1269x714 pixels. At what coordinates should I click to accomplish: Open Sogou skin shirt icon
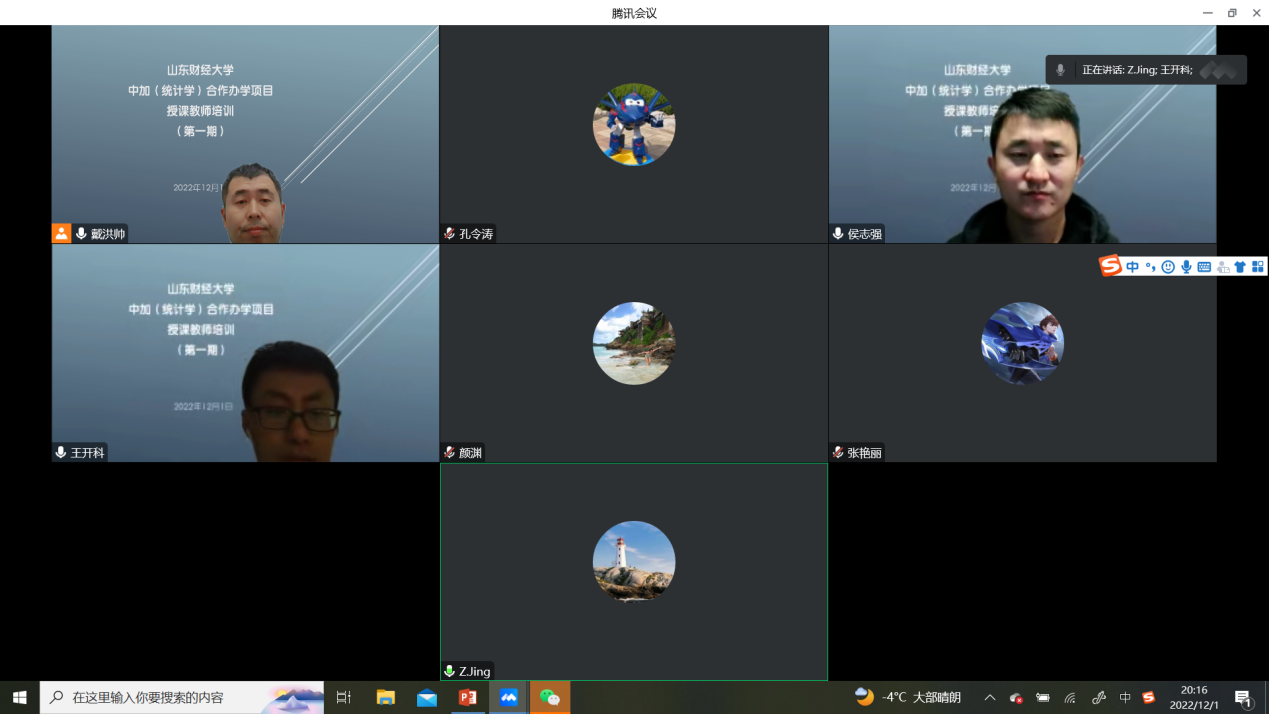(x=1240, y=267)
